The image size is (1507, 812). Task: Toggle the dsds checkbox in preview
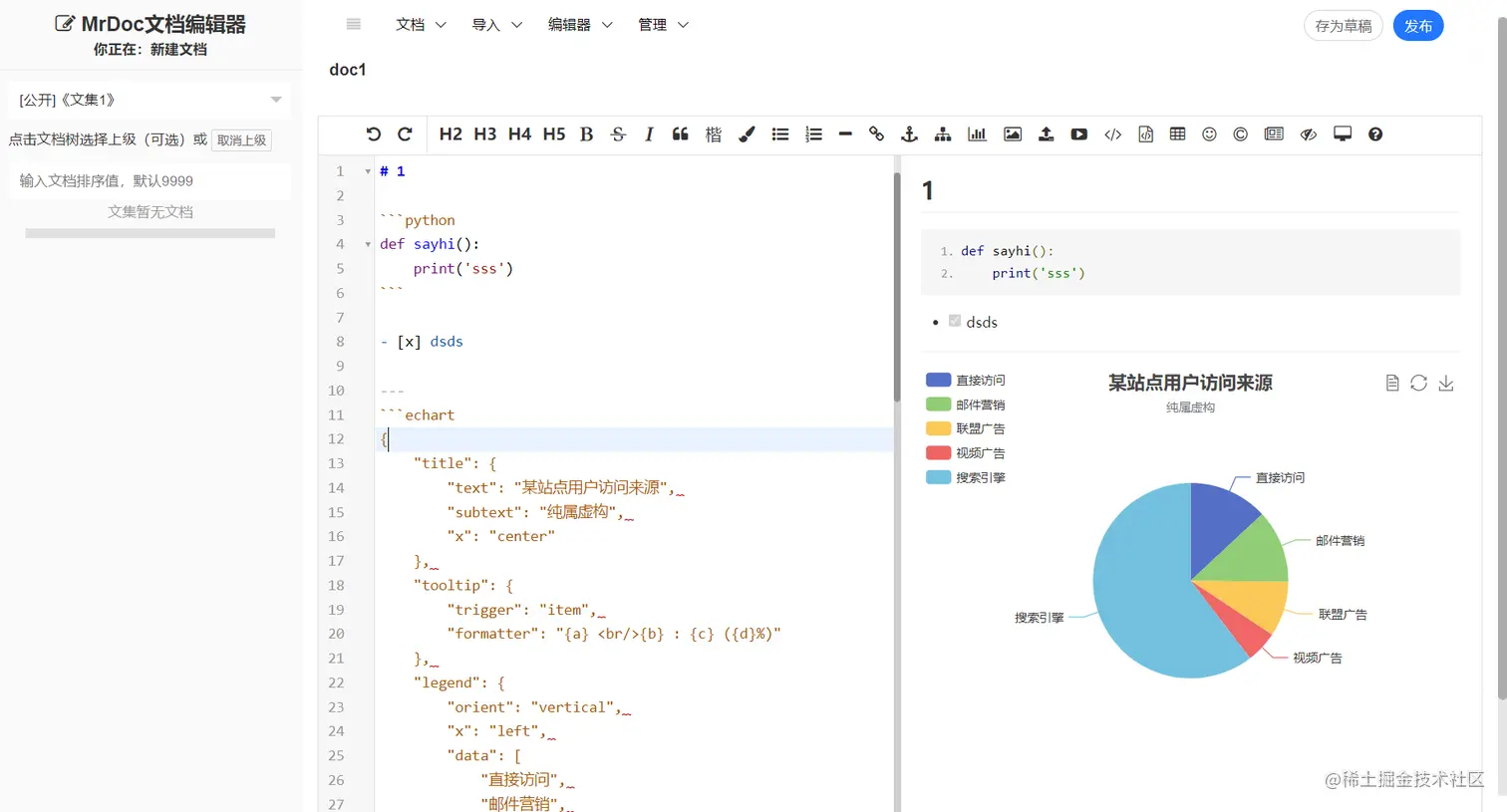(x=955, y=321)
